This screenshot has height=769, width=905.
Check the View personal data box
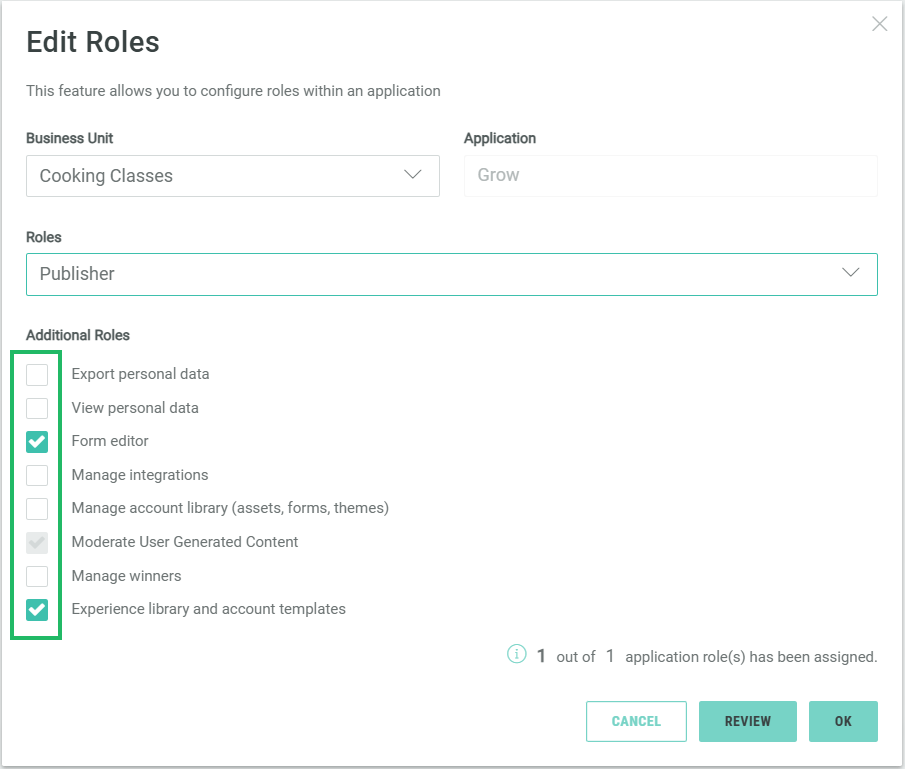click(x=37, y=408)
